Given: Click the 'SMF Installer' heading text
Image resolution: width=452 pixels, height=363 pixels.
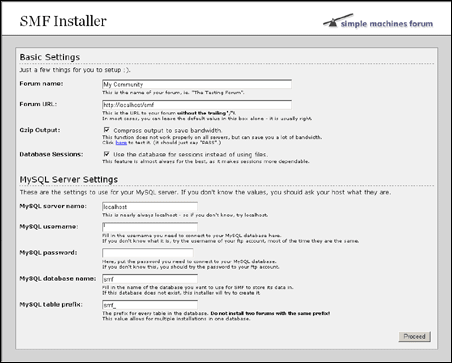Looking at the screenshot, I should (63, 21).
